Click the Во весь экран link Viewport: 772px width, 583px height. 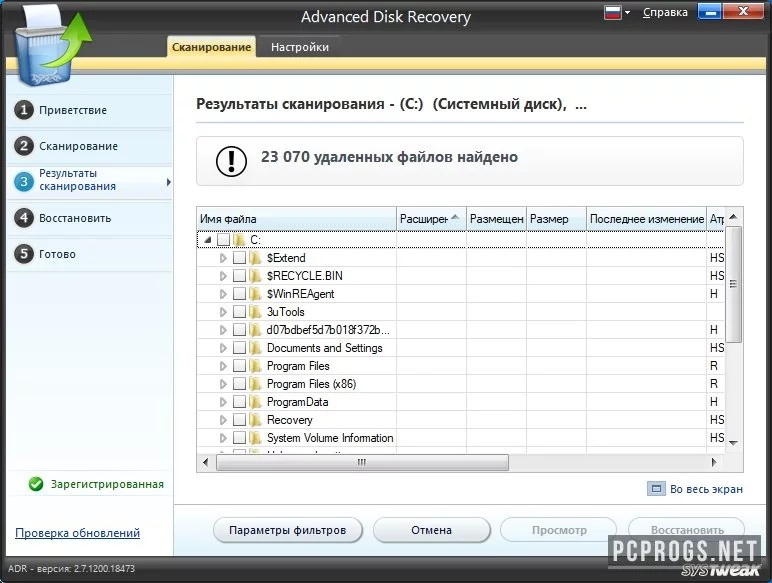tap(706, 489)
